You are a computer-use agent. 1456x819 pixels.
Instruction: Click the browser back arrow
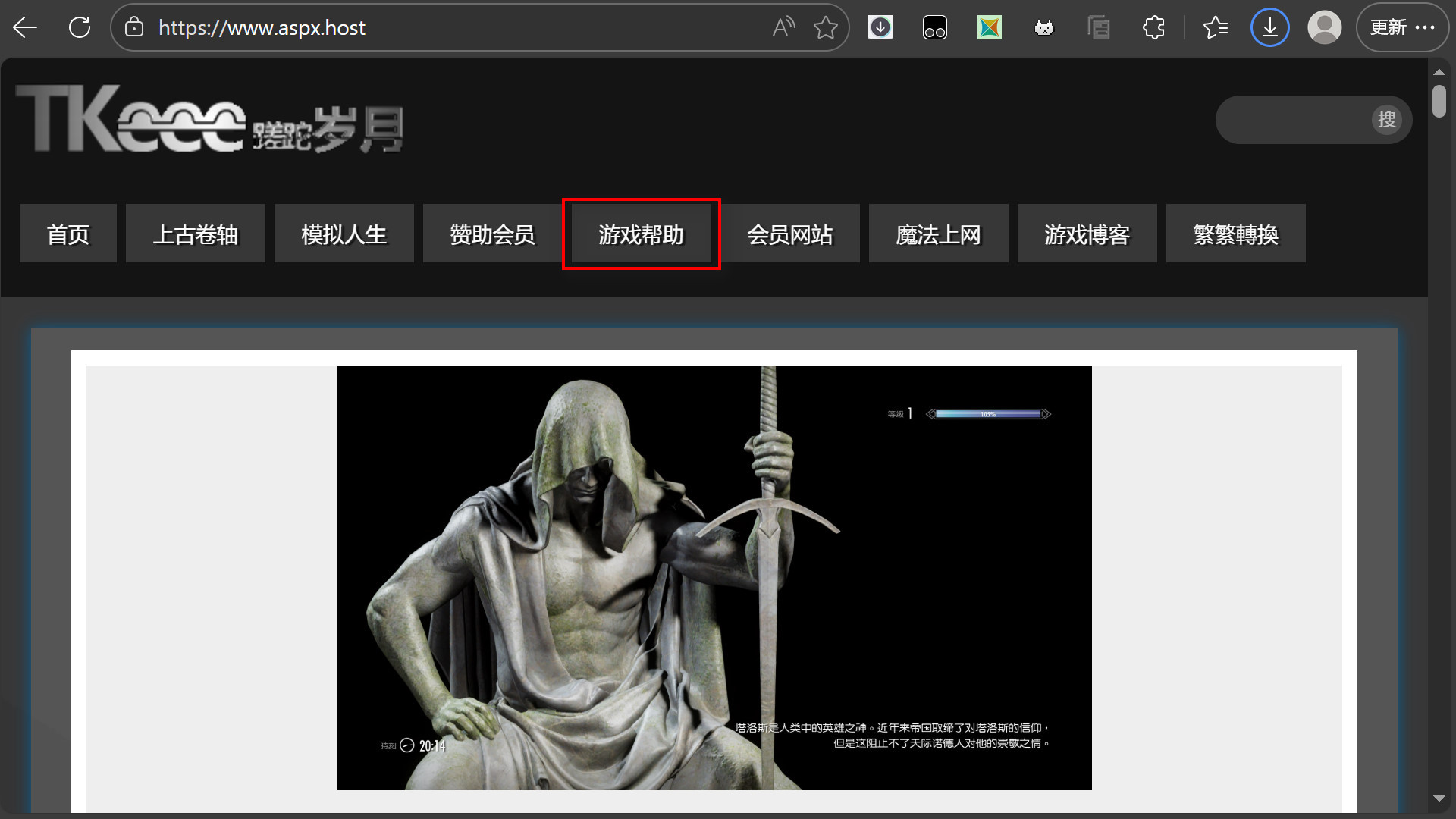[25, 28]
